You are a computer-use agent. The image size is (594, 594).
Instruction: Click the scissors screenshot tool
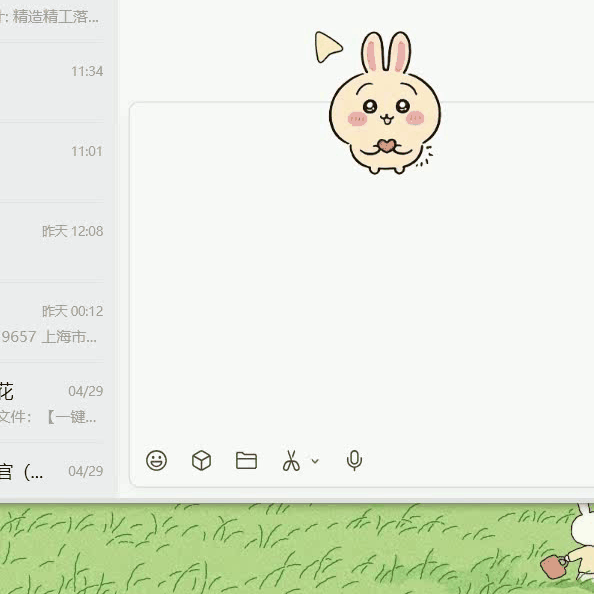coord(291,461)
